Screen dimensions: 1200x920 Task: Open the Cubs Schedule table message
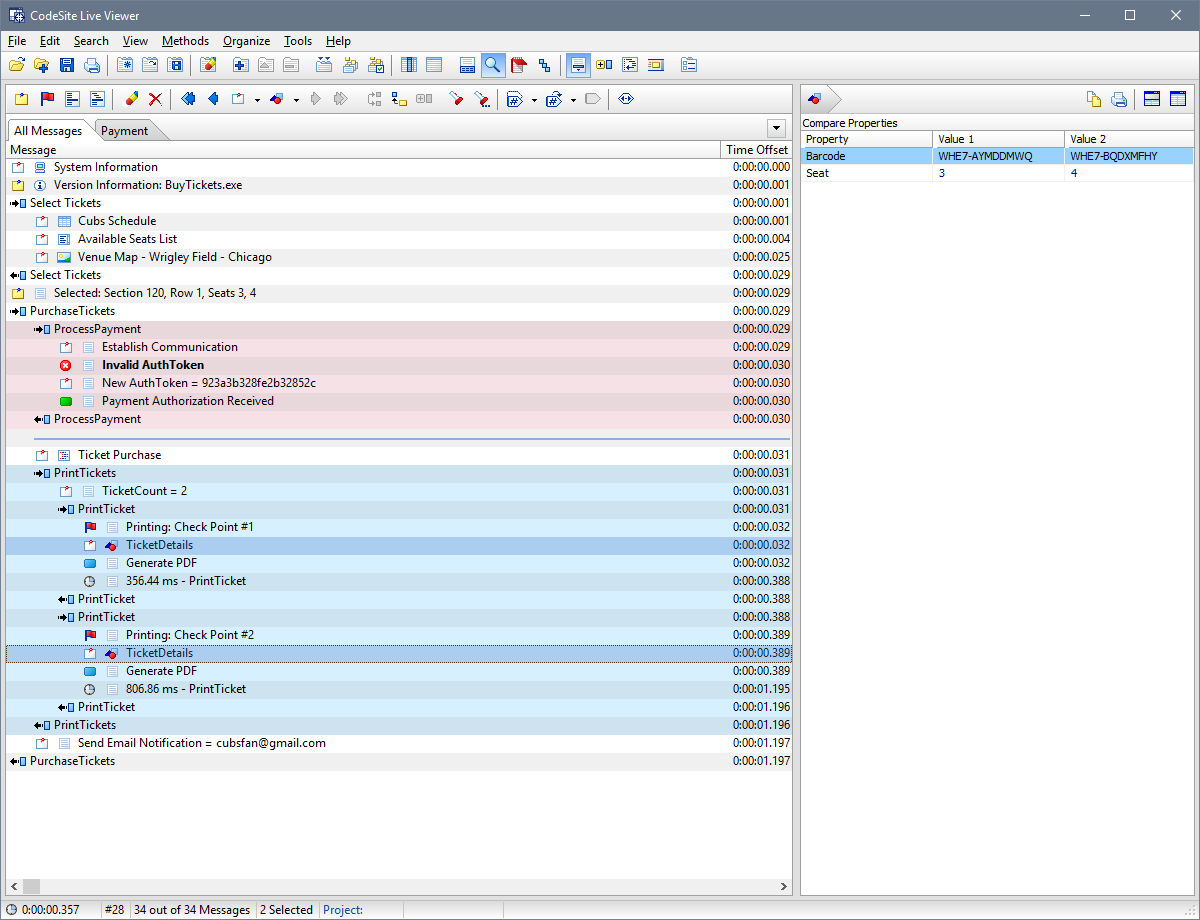coord(117,220)
